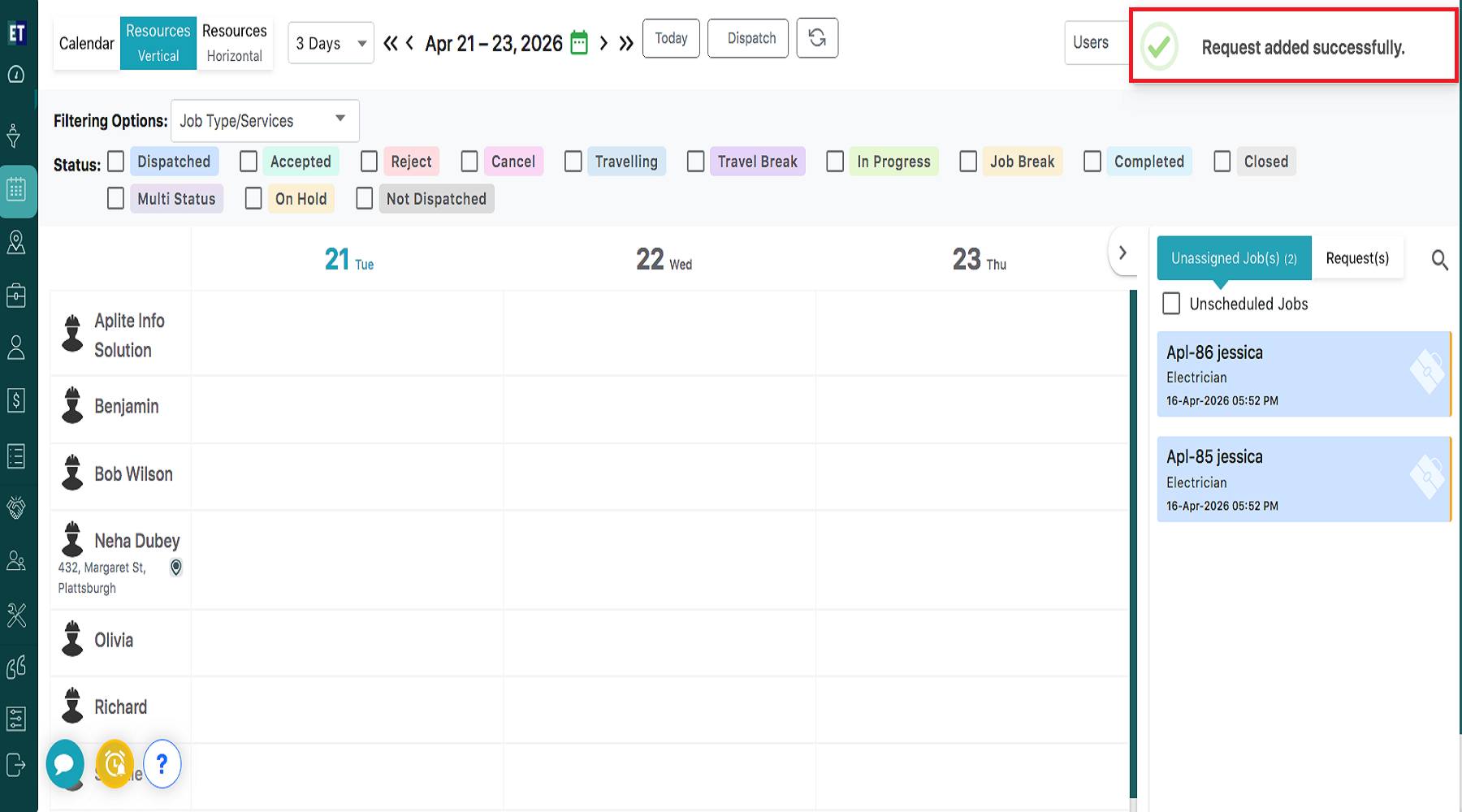Check the Unscheduled Jobs checkbox

coord(1171,304)
